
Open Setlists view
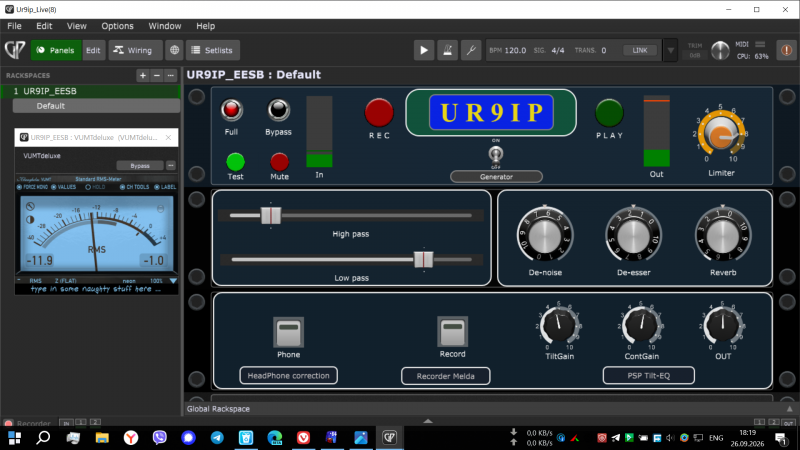(x=212, y=50)
